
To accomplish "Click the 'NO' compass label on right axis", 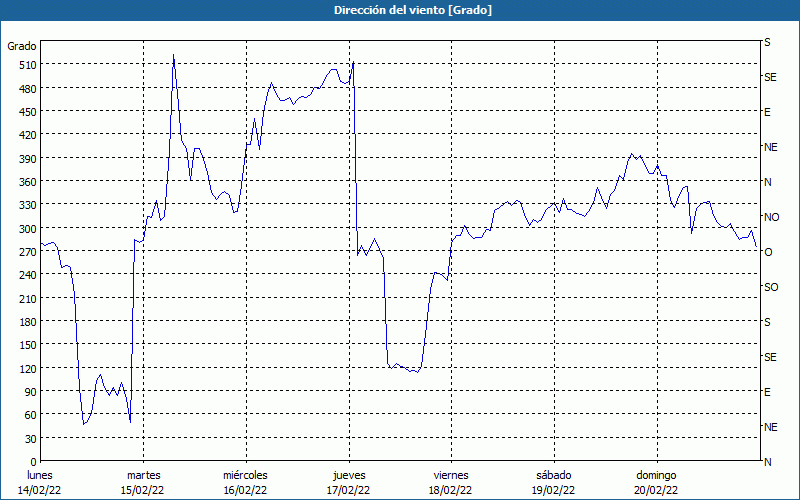I will (771, 217).
